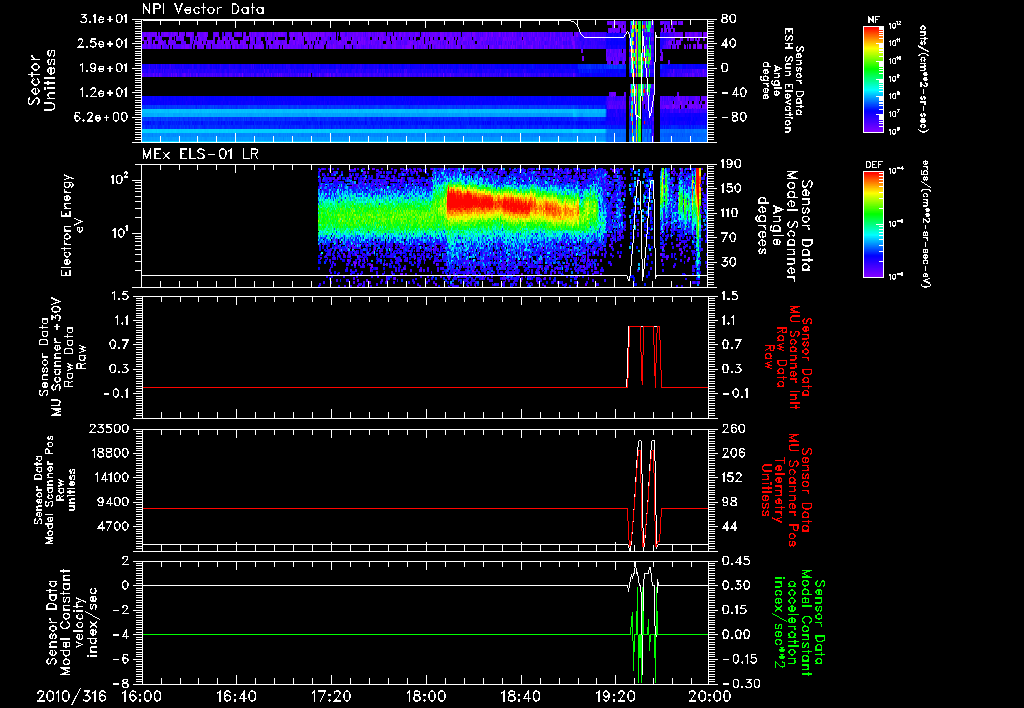
Task: Click the '206' telemetry tick label
Action: click(x=732, y=453)
